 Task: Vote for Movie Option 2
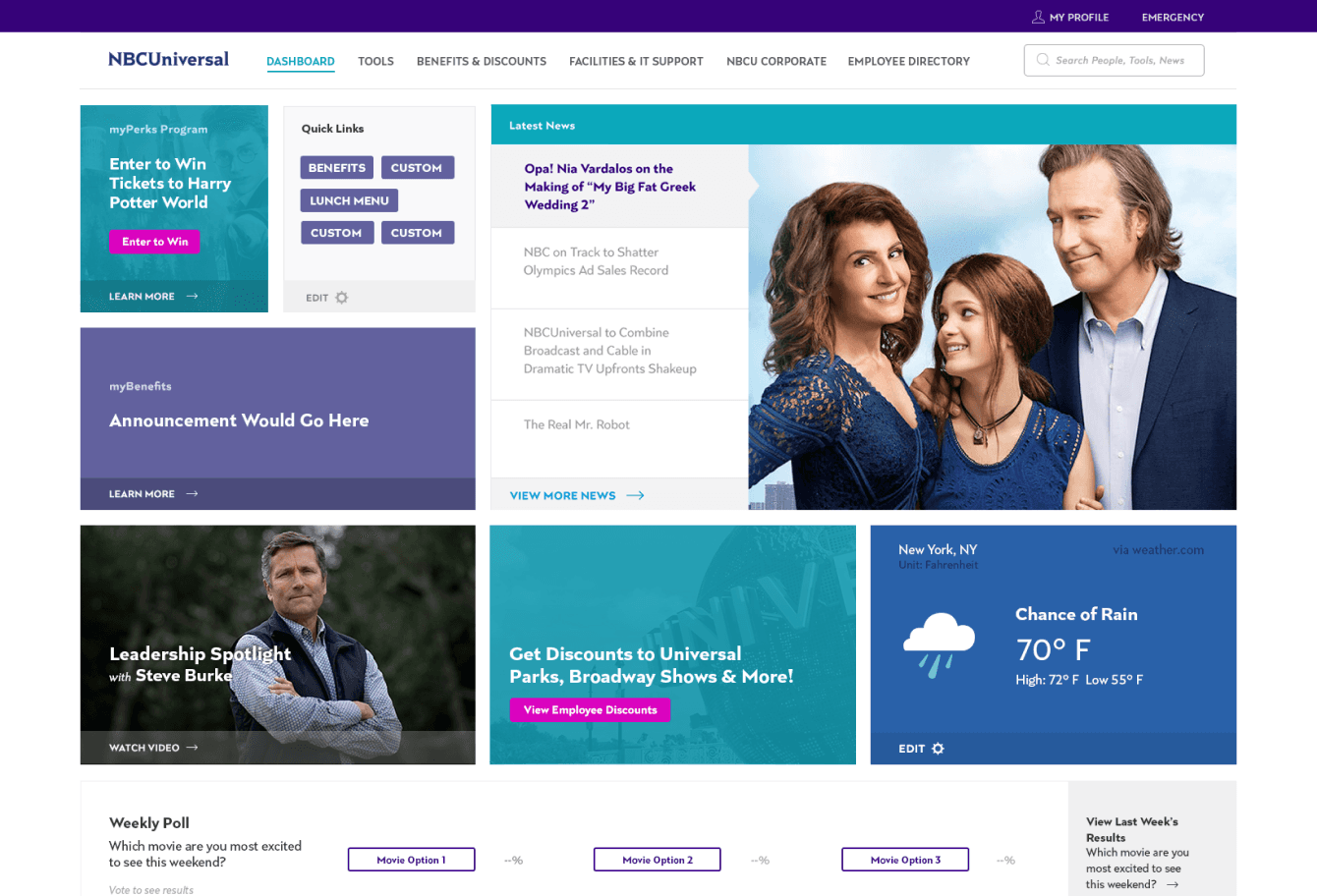coord(657,860)
